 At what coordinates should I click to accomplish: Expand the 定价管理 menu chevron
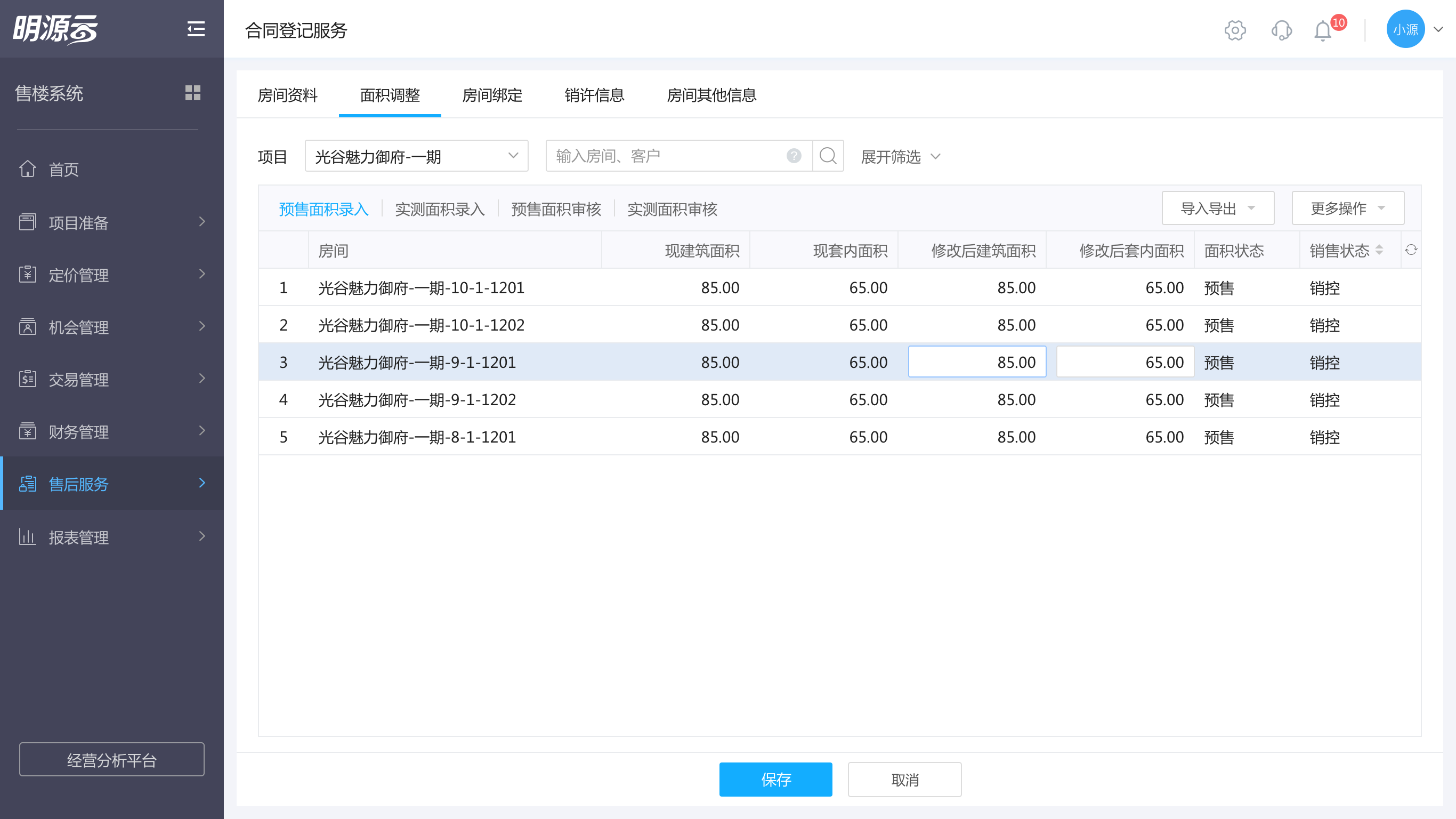pyautogui.click(x=202, y=274)
